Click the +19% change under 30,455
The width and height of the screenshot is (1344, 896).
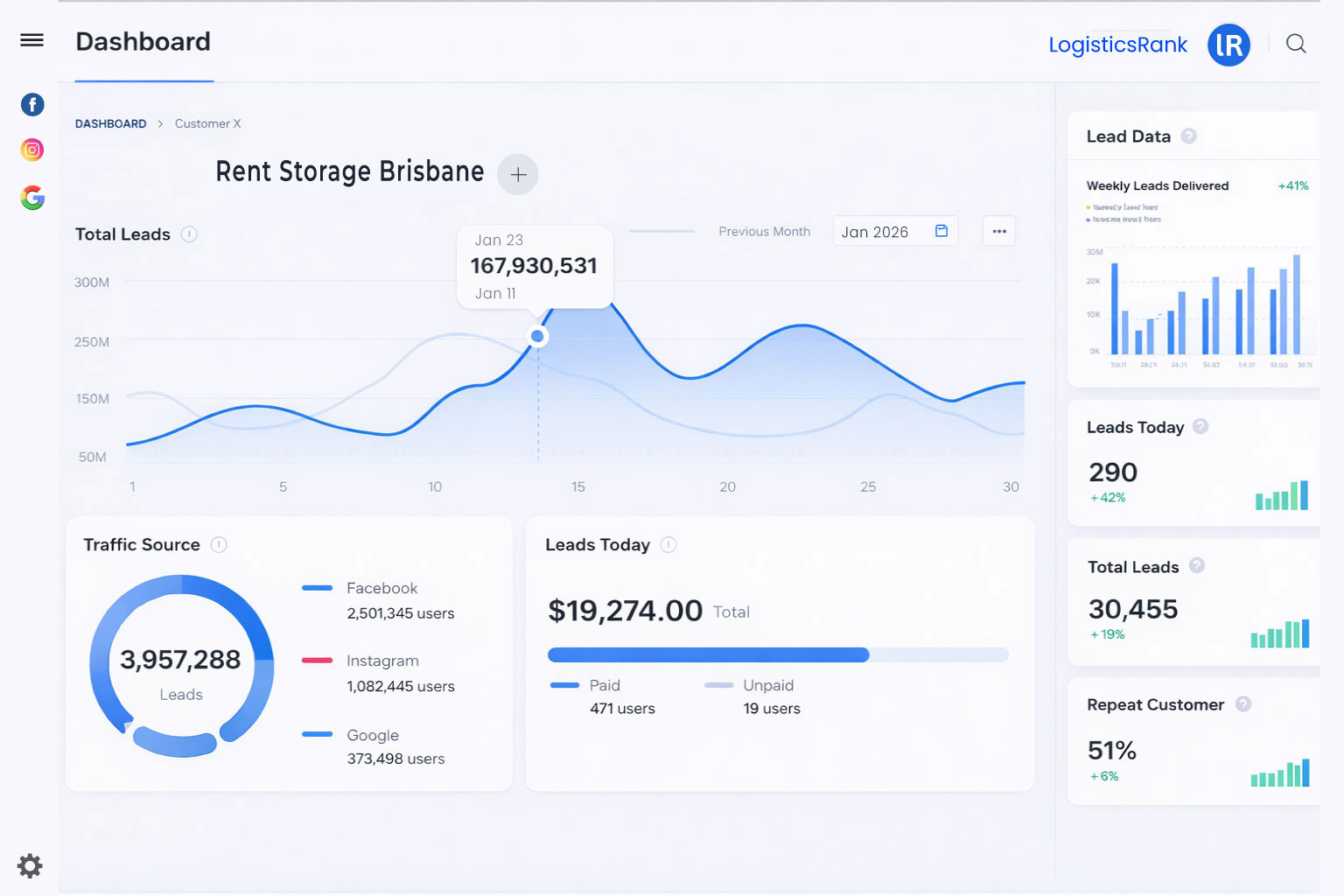click(1108, 635)
